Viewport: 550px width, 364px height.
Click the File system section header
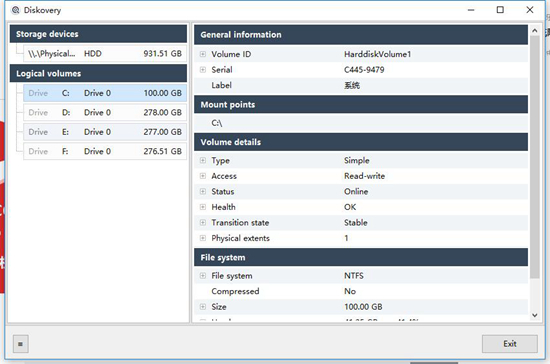(361, 257)
